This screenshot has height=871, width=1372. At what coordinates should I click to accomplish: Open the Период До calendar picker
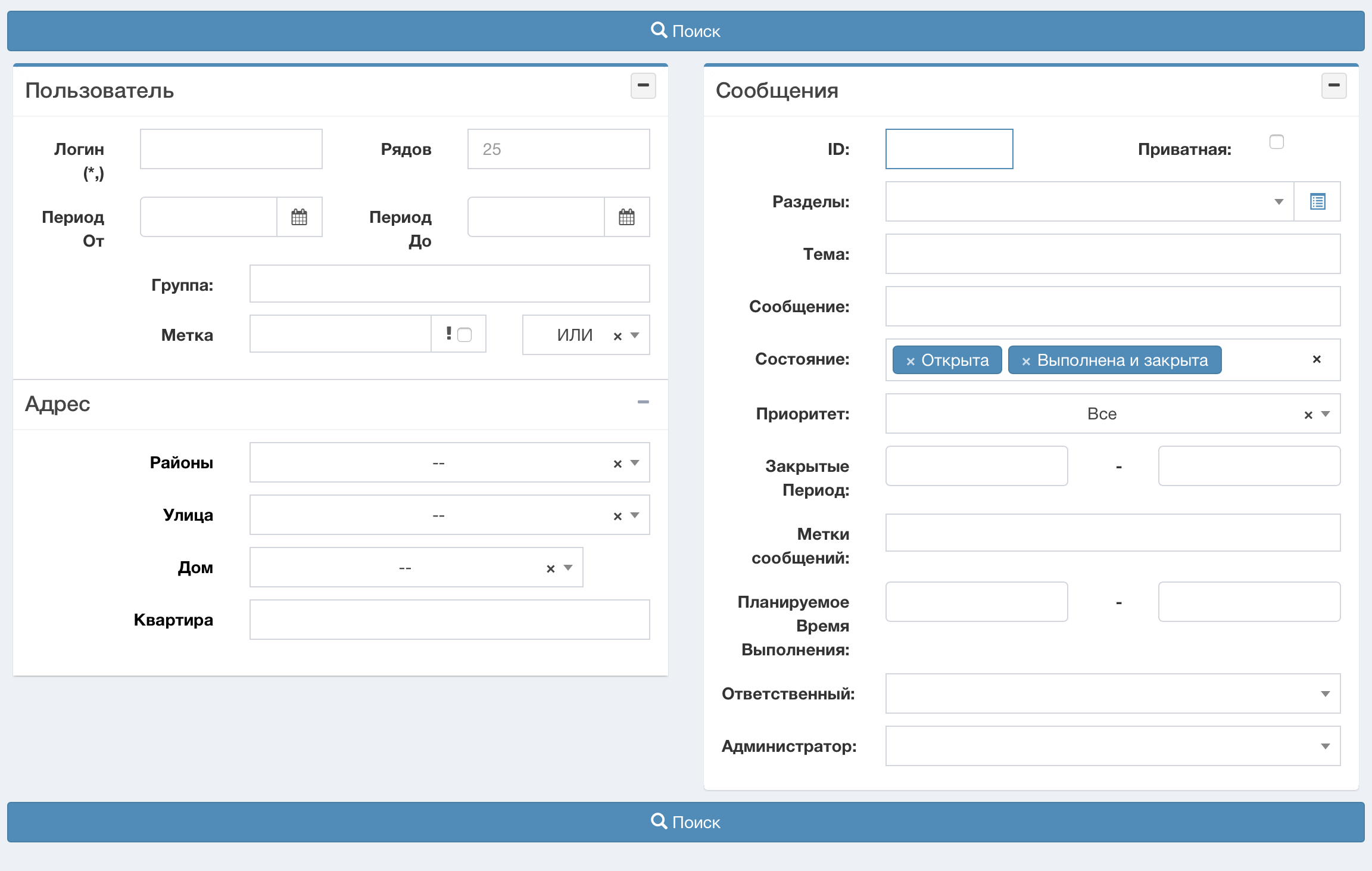click(626, 217)
